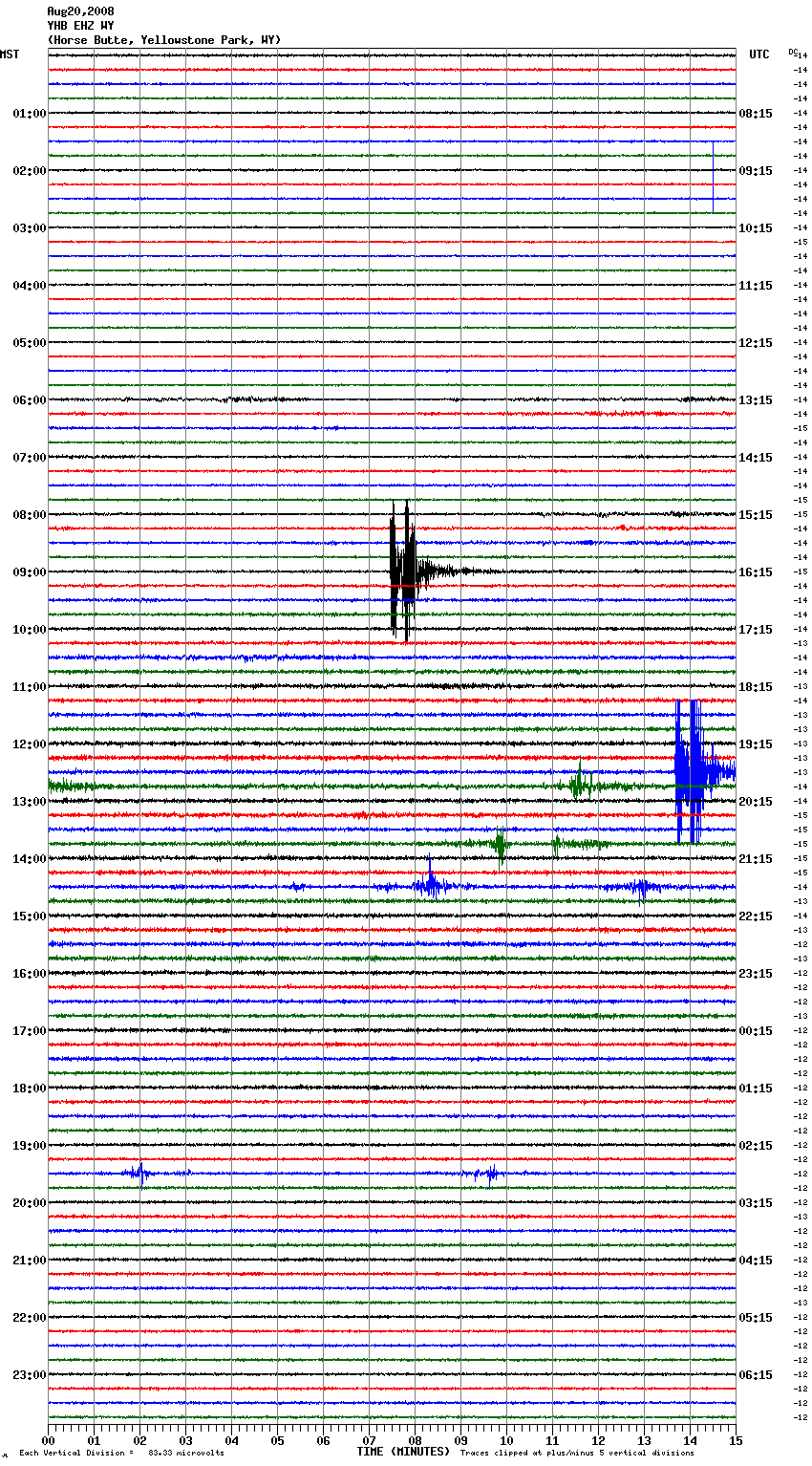Viewport: 812px width, 1466px height.
Task: Click the minute tick label 07 on bottom axis
Action: pos(369,1440)
